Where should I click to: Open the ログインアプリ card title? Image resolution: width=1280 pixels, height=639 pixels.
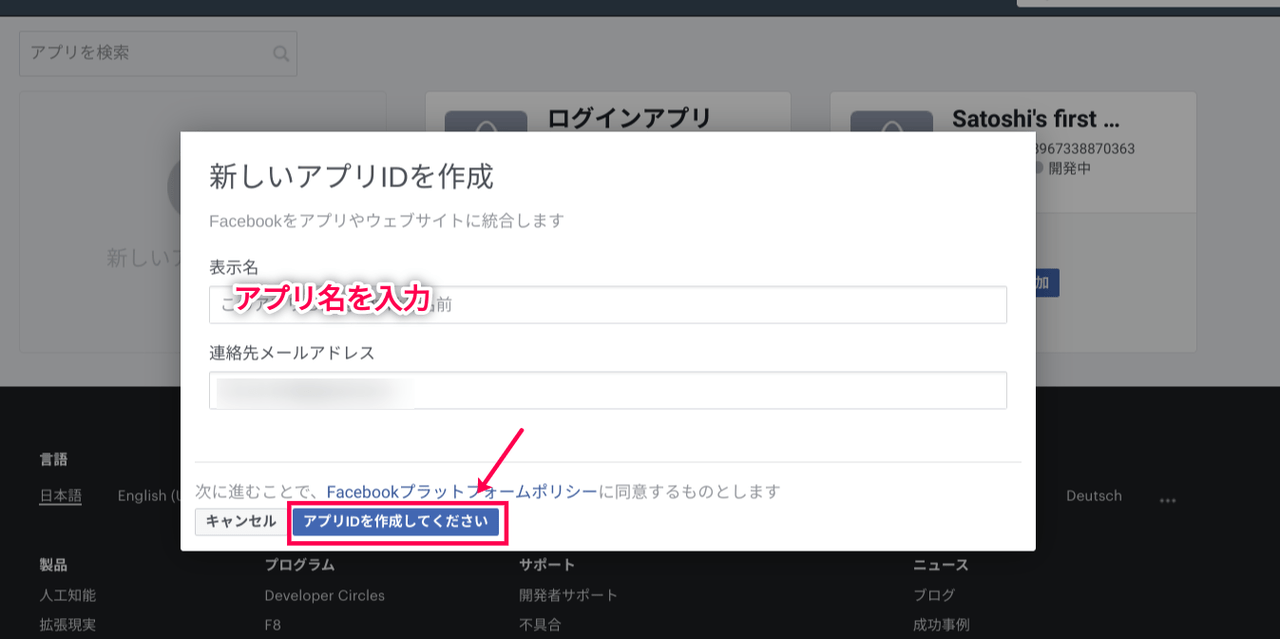pos(629,118)
